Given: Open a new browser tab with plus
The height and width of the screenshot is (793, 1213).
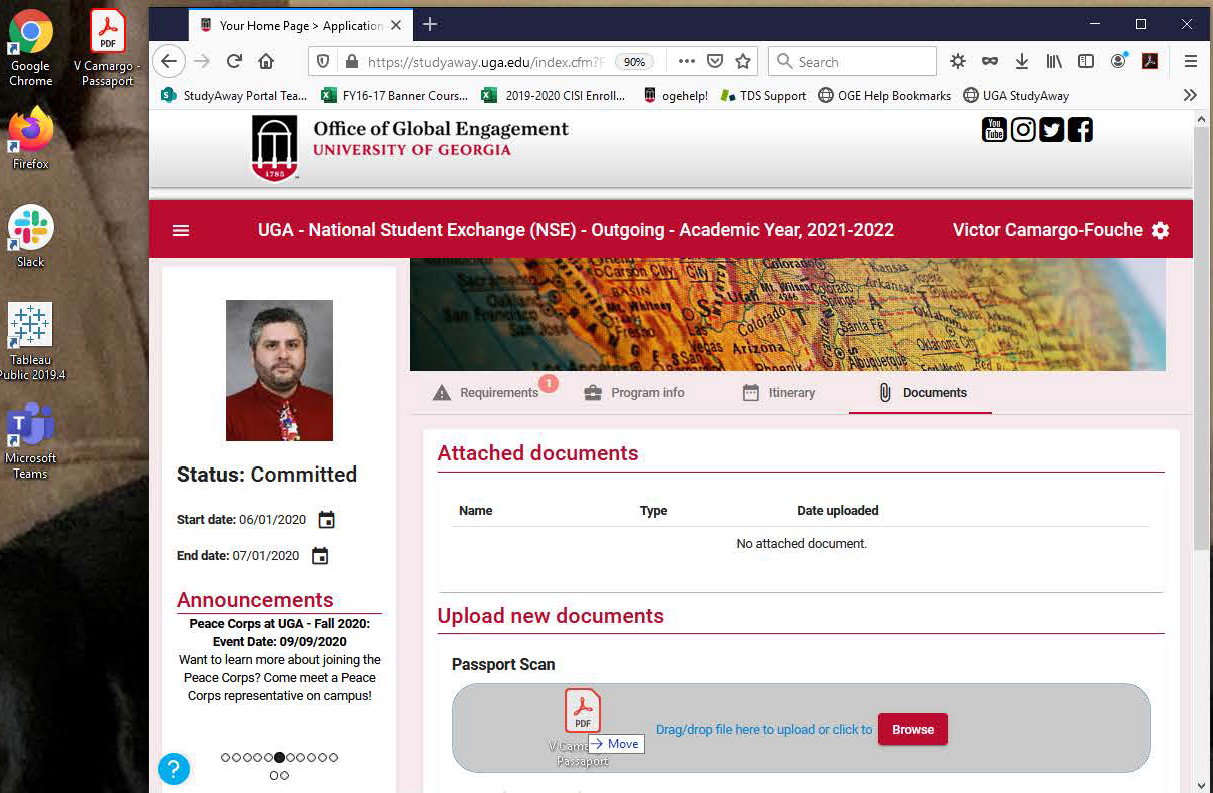Looking at the screenshot, I should 430,24.
